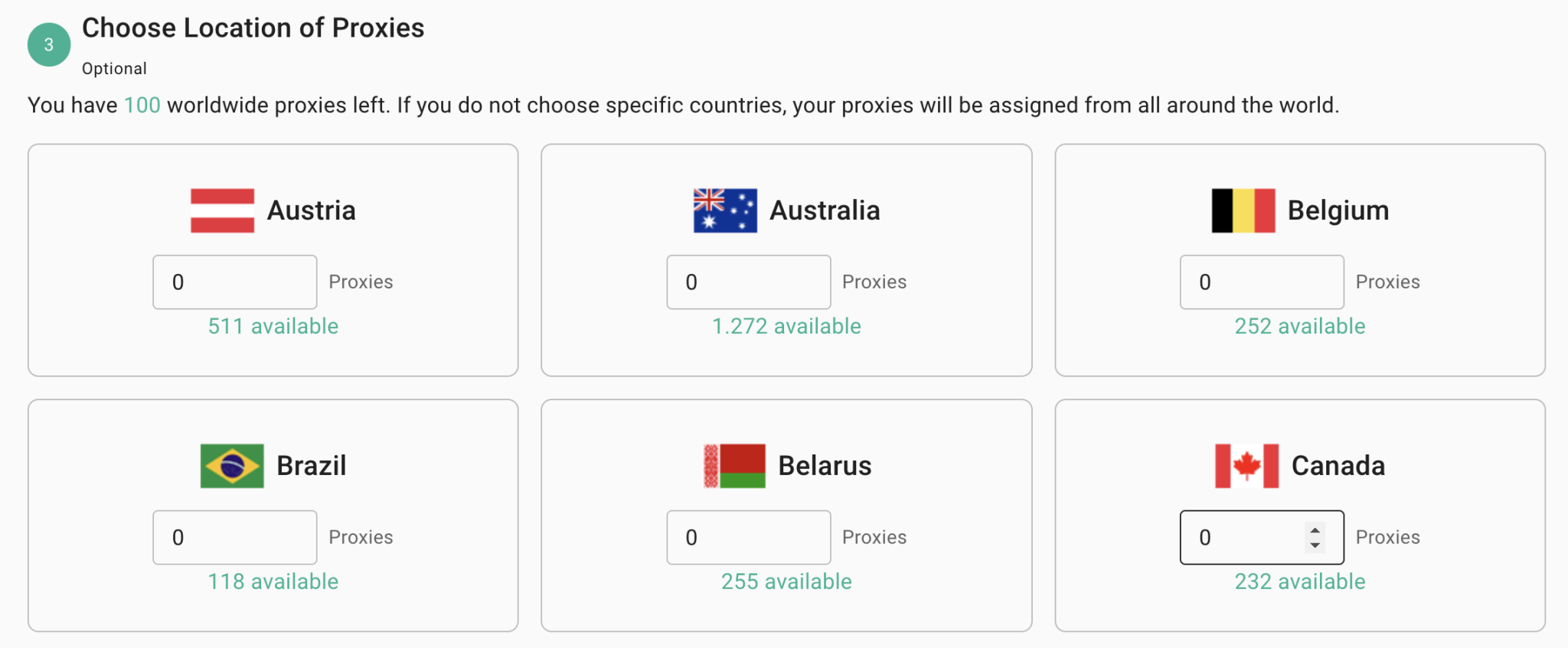This screenshot has width=1568, height=648.
Task: Click the Belgium flag icon
Action: (x=1243, y=210)
